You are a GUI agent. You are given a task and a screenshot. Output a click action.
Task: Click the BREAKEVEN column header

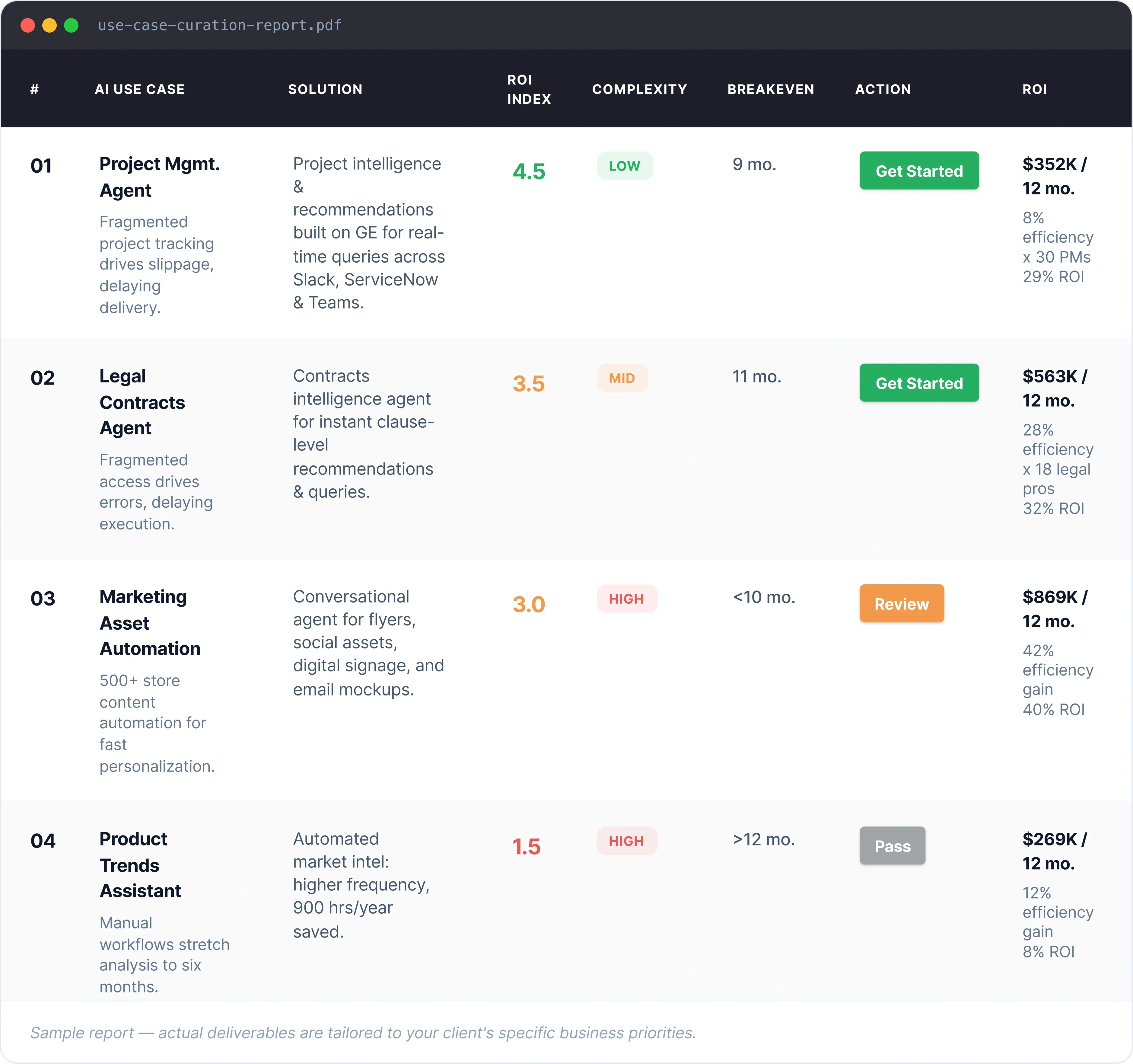[771, 89]
